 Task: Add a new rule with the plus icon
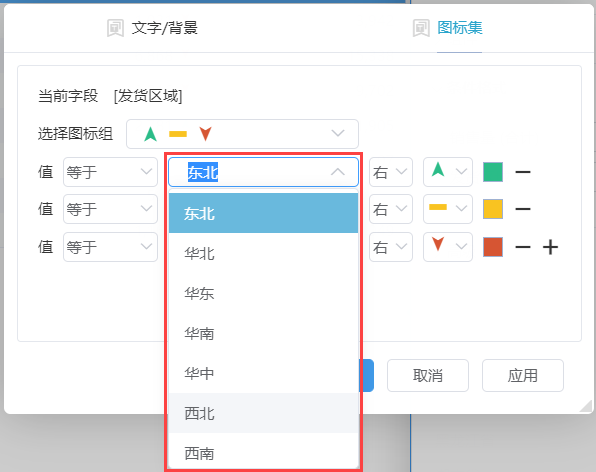pos(550,247)
